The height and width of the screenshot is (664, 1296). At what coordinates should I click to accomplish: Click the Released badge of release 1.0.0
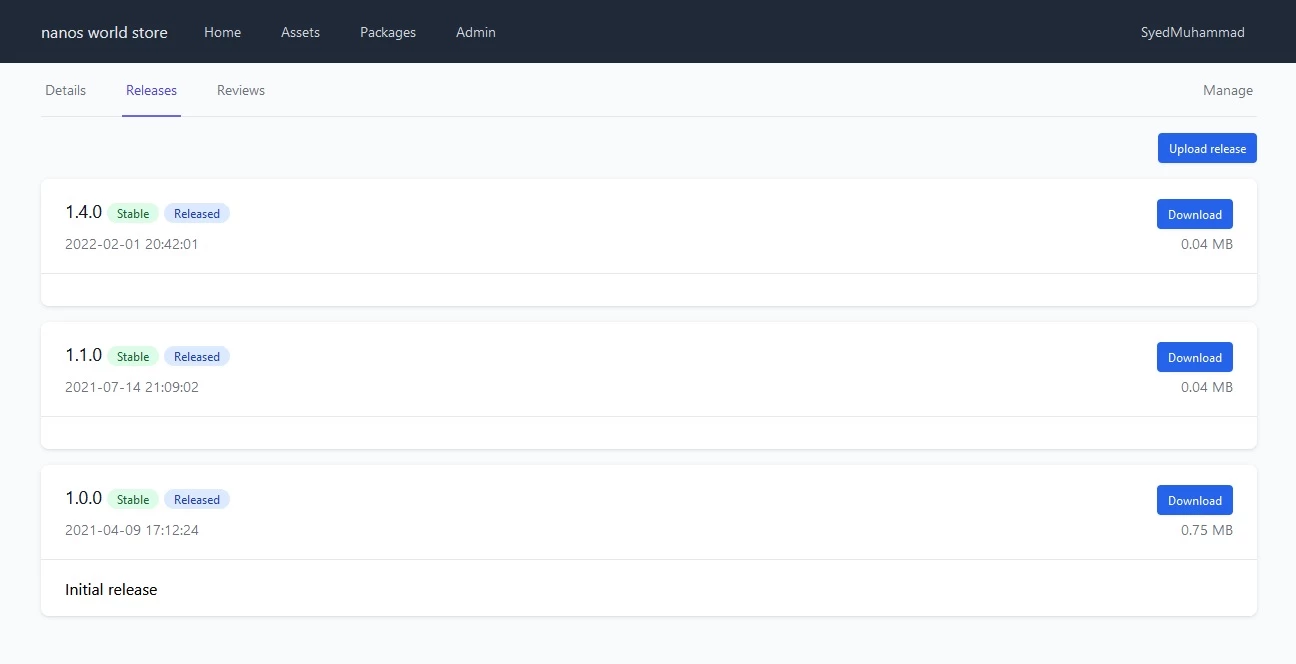(197, 499)
